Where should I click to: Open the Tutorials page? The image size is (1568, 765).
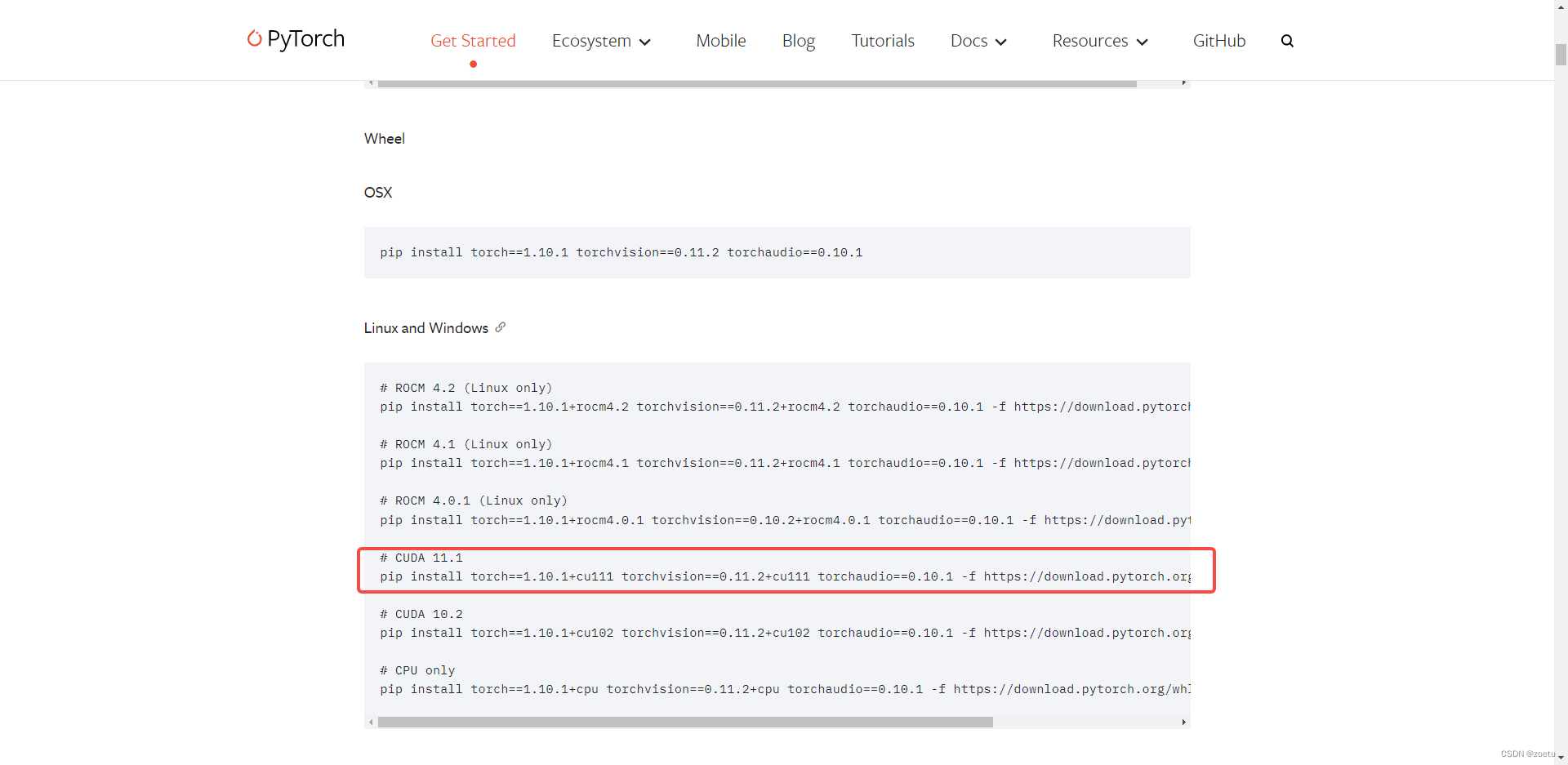(x=883, y=40)
